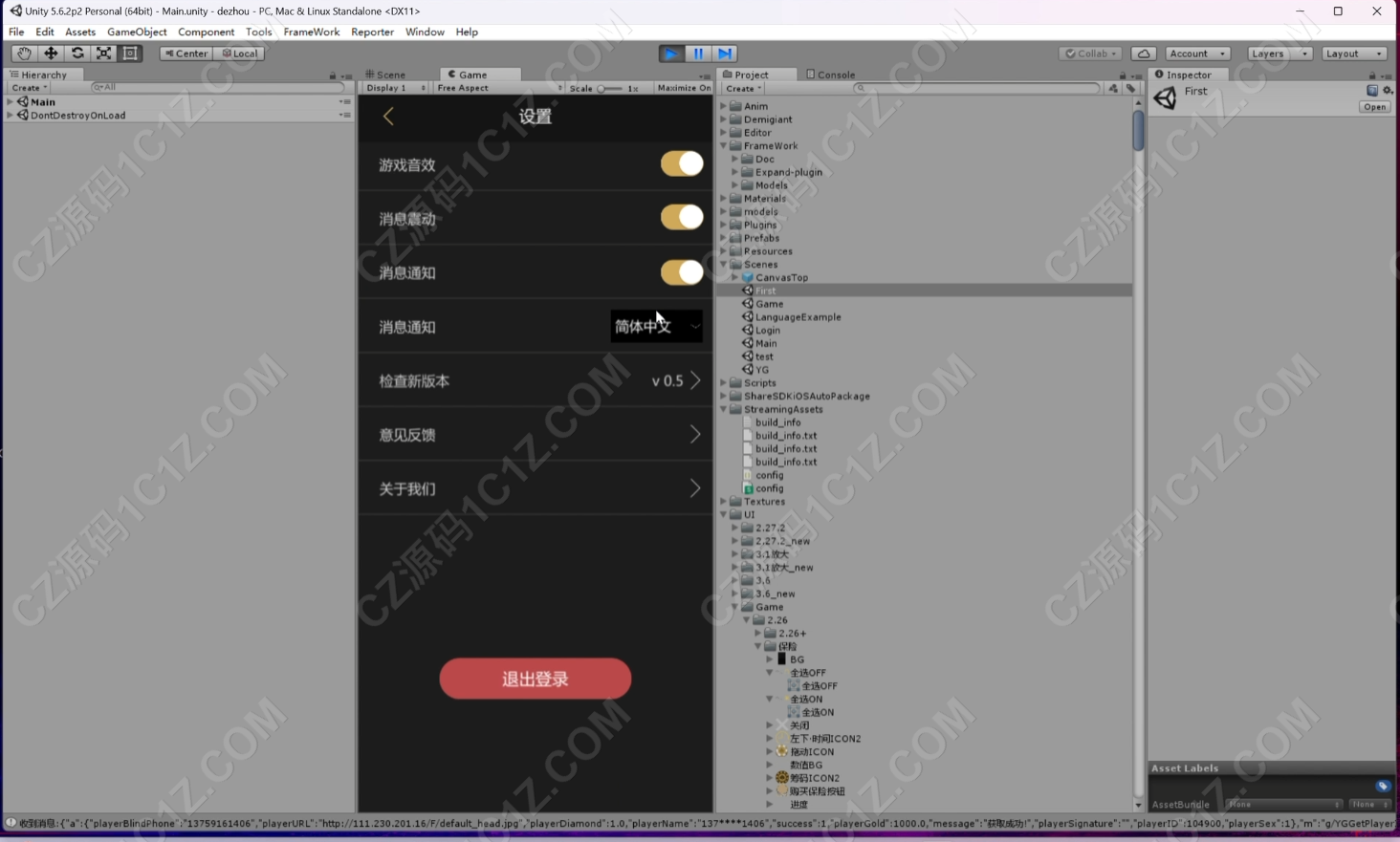Select the Hand tool in toolbar
1400x842 pixels.
tap(24, 54)
